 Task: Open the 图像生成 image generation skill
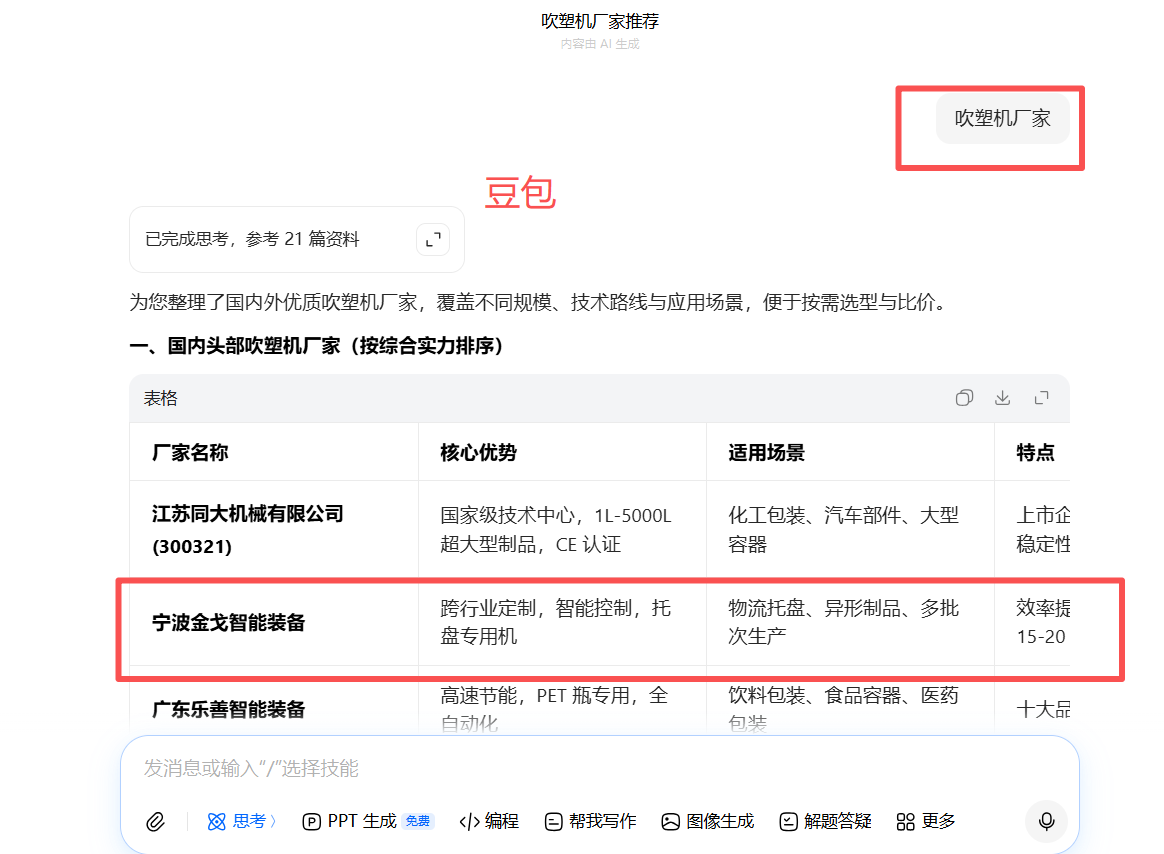pos(707,821)
